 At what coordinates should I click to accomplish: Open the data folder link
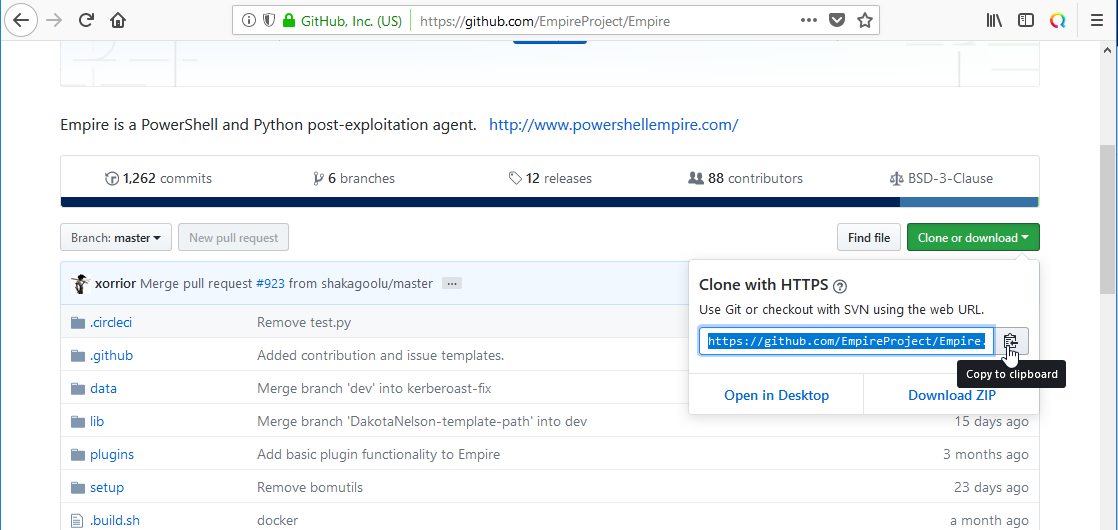tap(103, 389)
